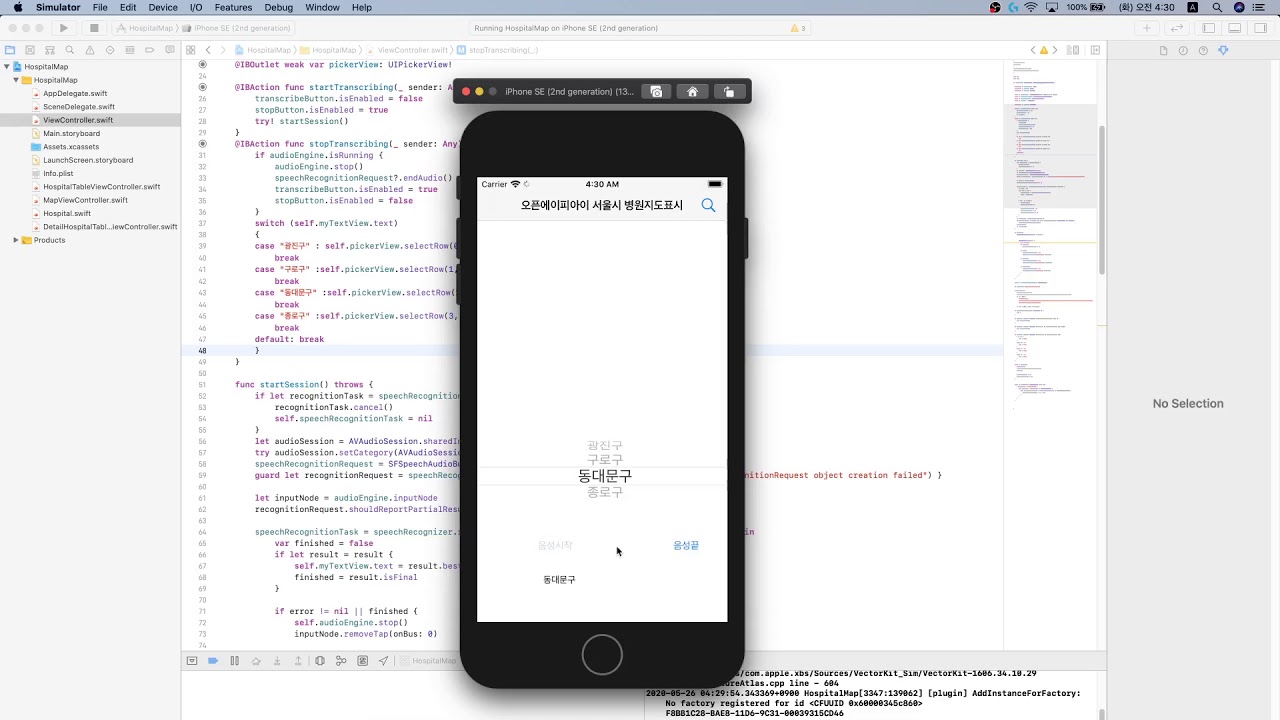This screenshot has width=1280, height=720.
Task: Click the simulator rotate device icon
Action: (x=729, y=92)
